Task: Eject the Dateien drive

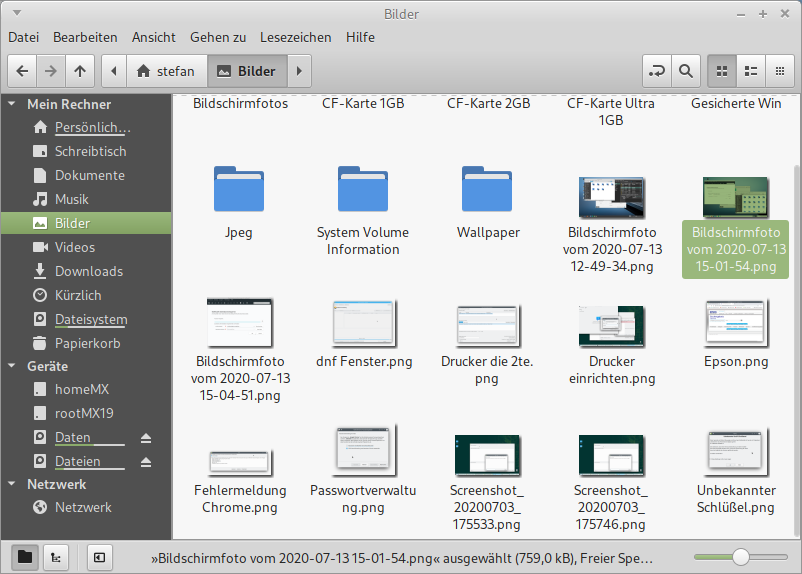Action: (x=146, y=462)
